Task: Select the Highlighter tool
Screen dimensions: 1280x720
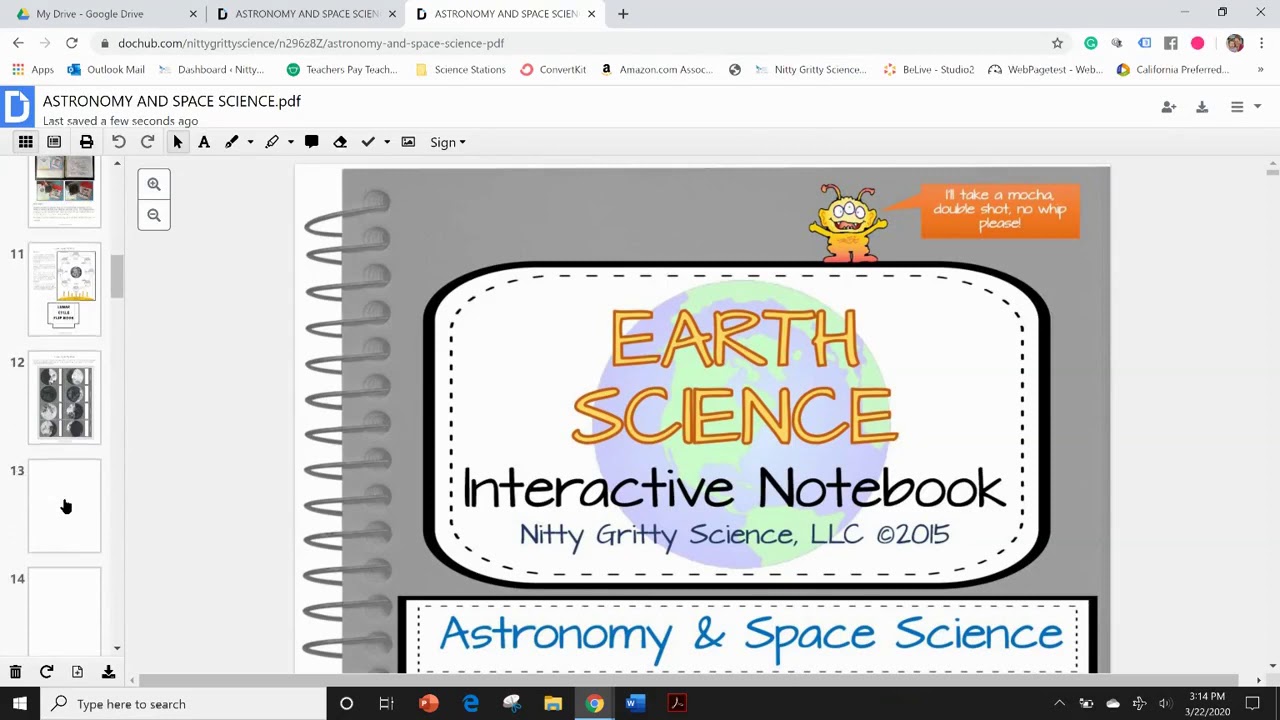Action: (x=272, y=142)
